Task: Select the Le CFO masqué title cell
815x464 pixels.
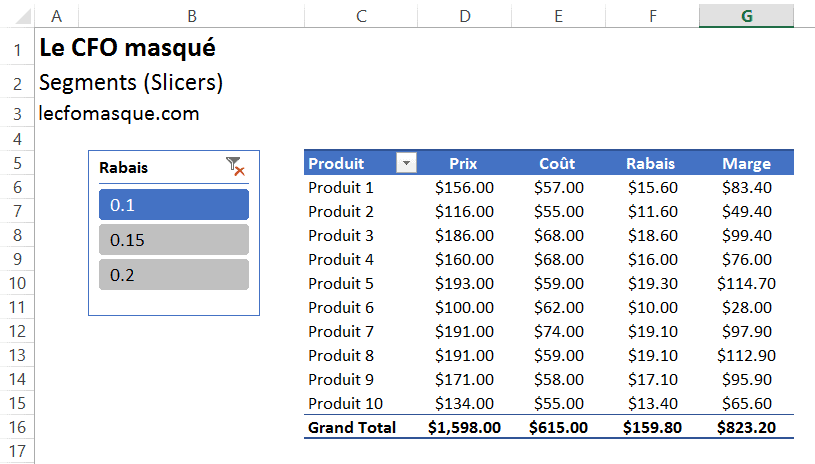Action: (x=126, y=48)
